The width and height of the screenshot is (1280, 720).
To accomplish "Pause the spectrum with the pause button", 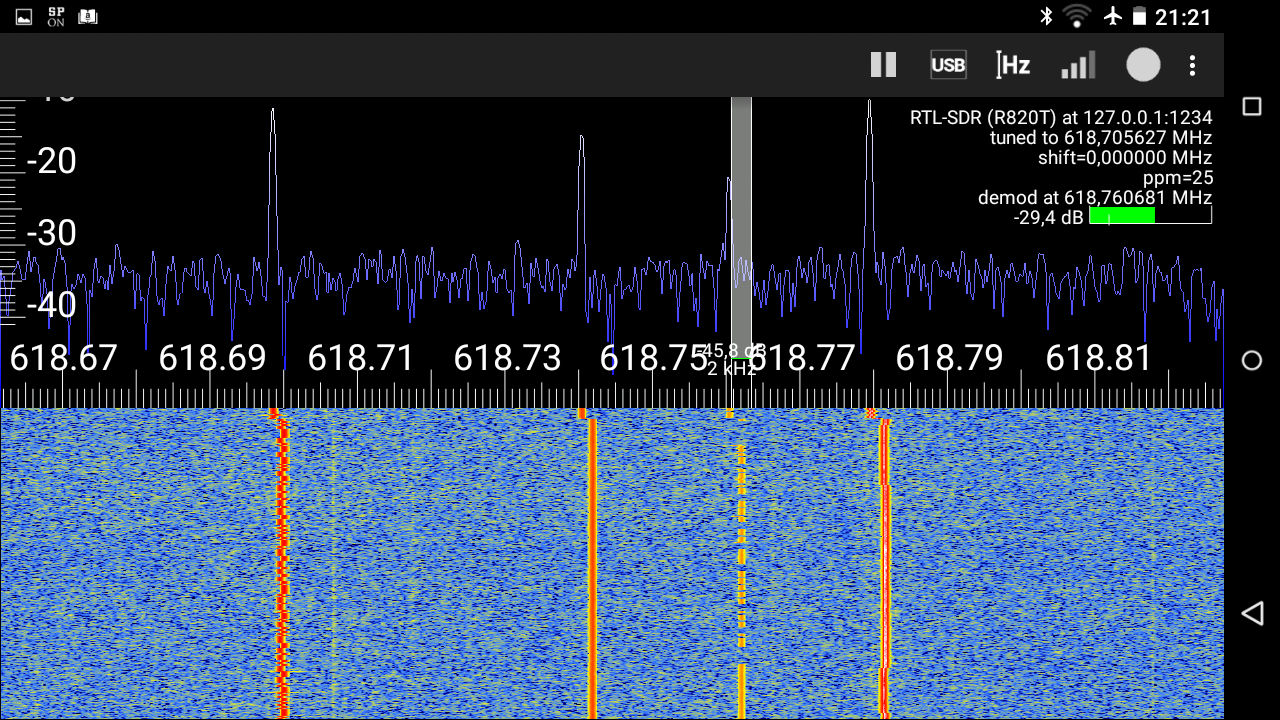I will (x=883, y=65).
